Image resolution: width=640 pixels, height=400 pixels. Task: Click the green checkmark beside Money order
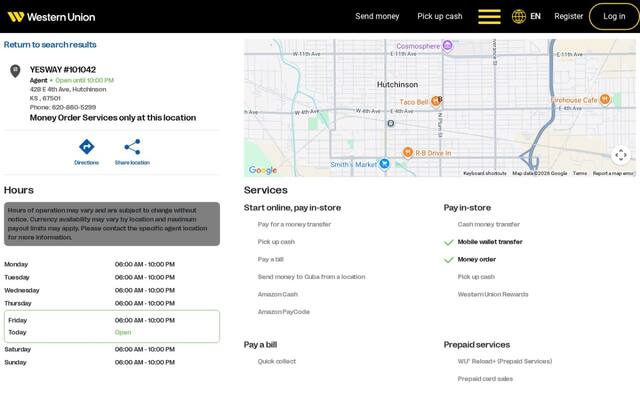[449, 260]
